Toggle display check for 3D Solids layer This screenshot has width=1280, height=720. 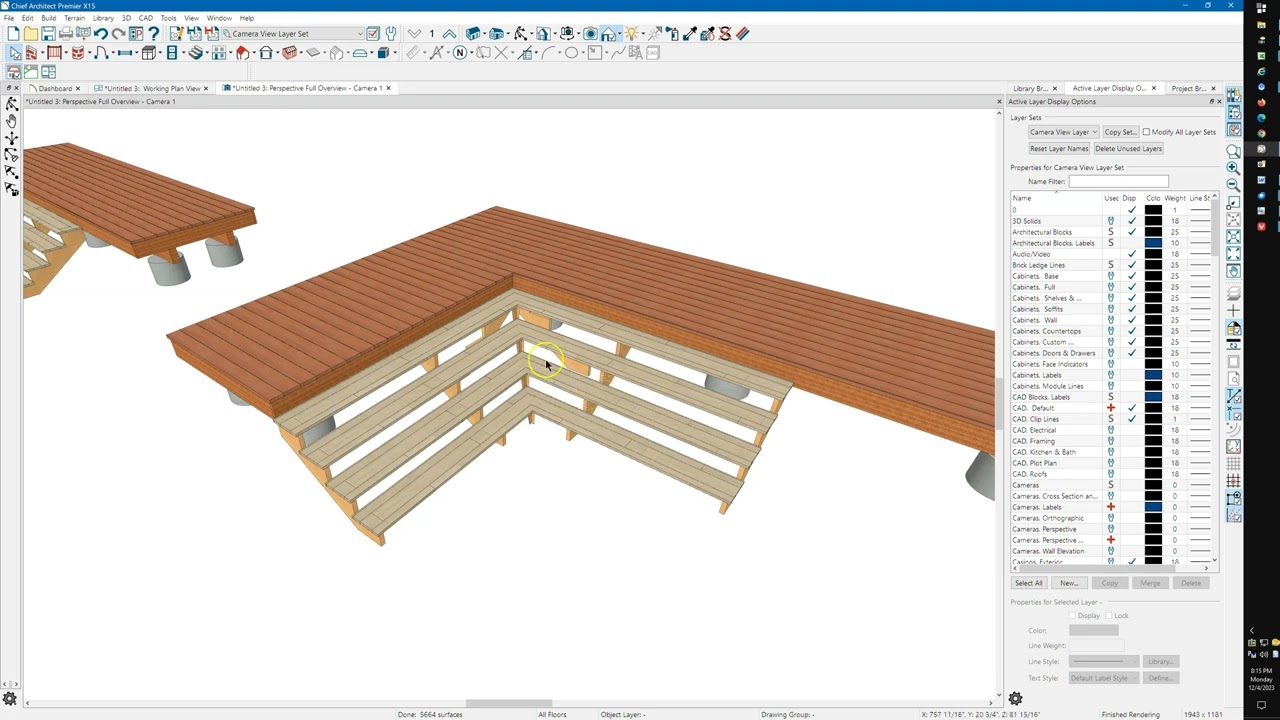(x=1131, y=221)
